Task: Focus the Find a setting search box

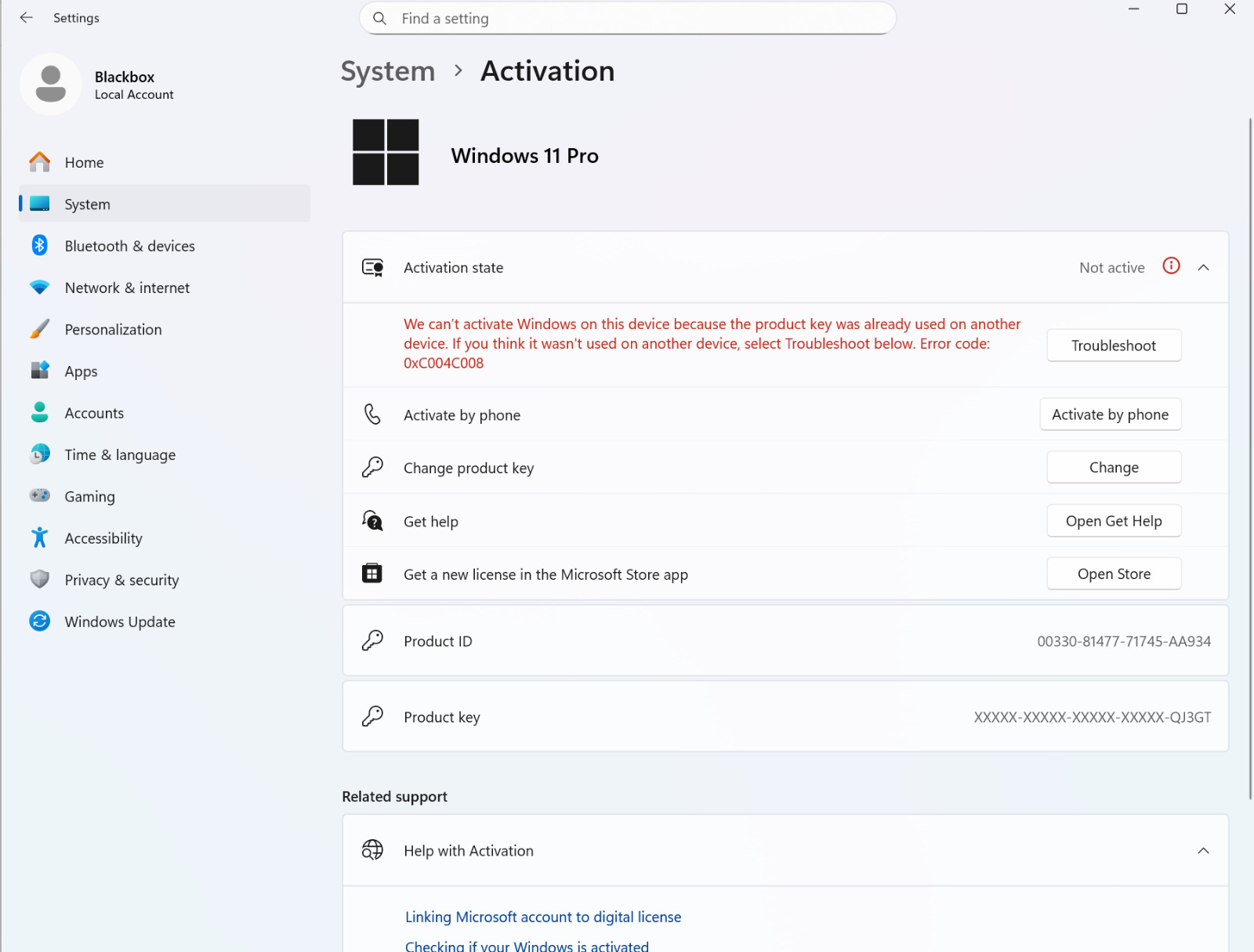Action: coord(628,18)
